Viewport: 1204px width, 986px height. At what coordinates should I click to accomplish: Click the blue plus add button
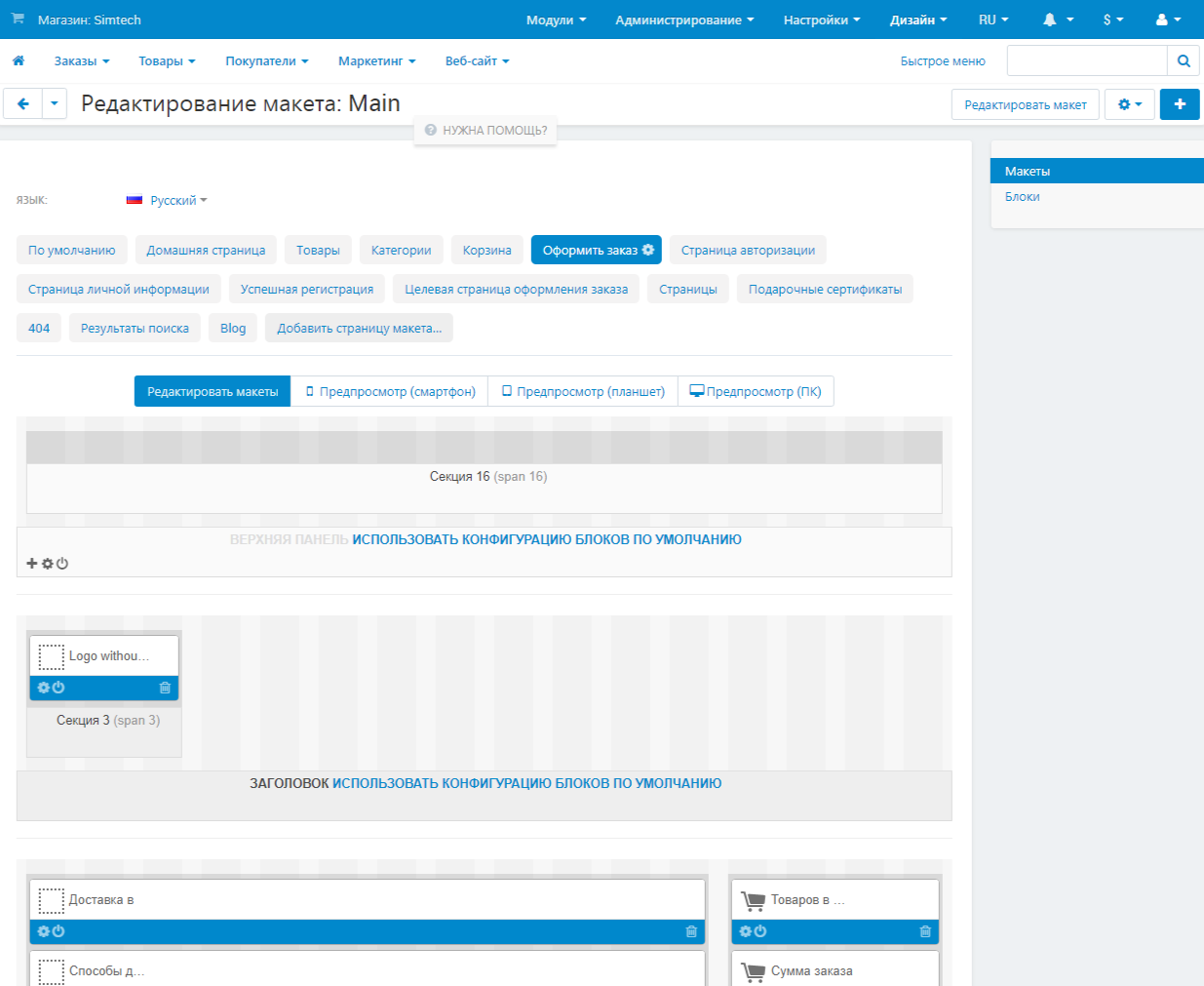(1180, 104)
